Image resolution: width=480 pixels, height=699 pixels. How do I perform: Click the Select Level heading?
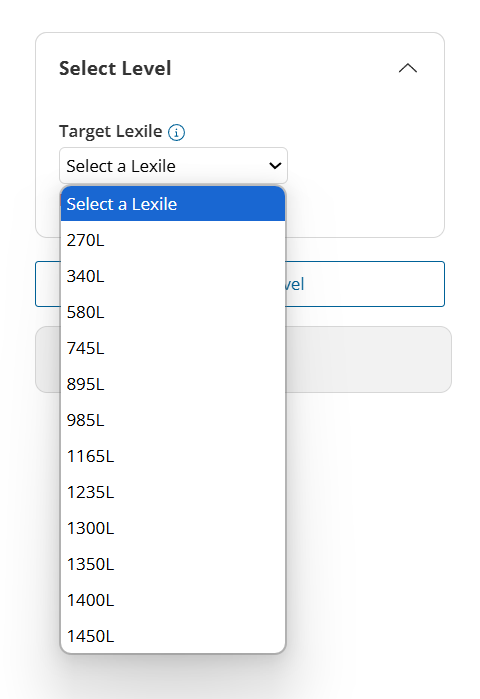click(x=115, y=68)
